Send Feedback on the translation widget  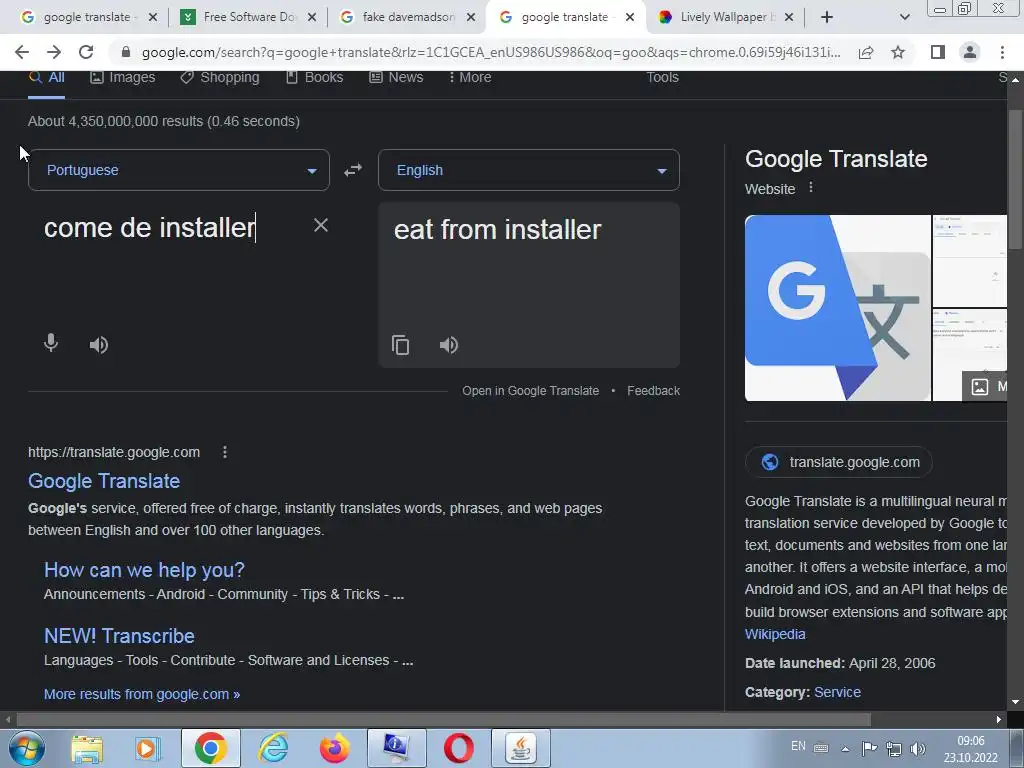click(653, 391)
